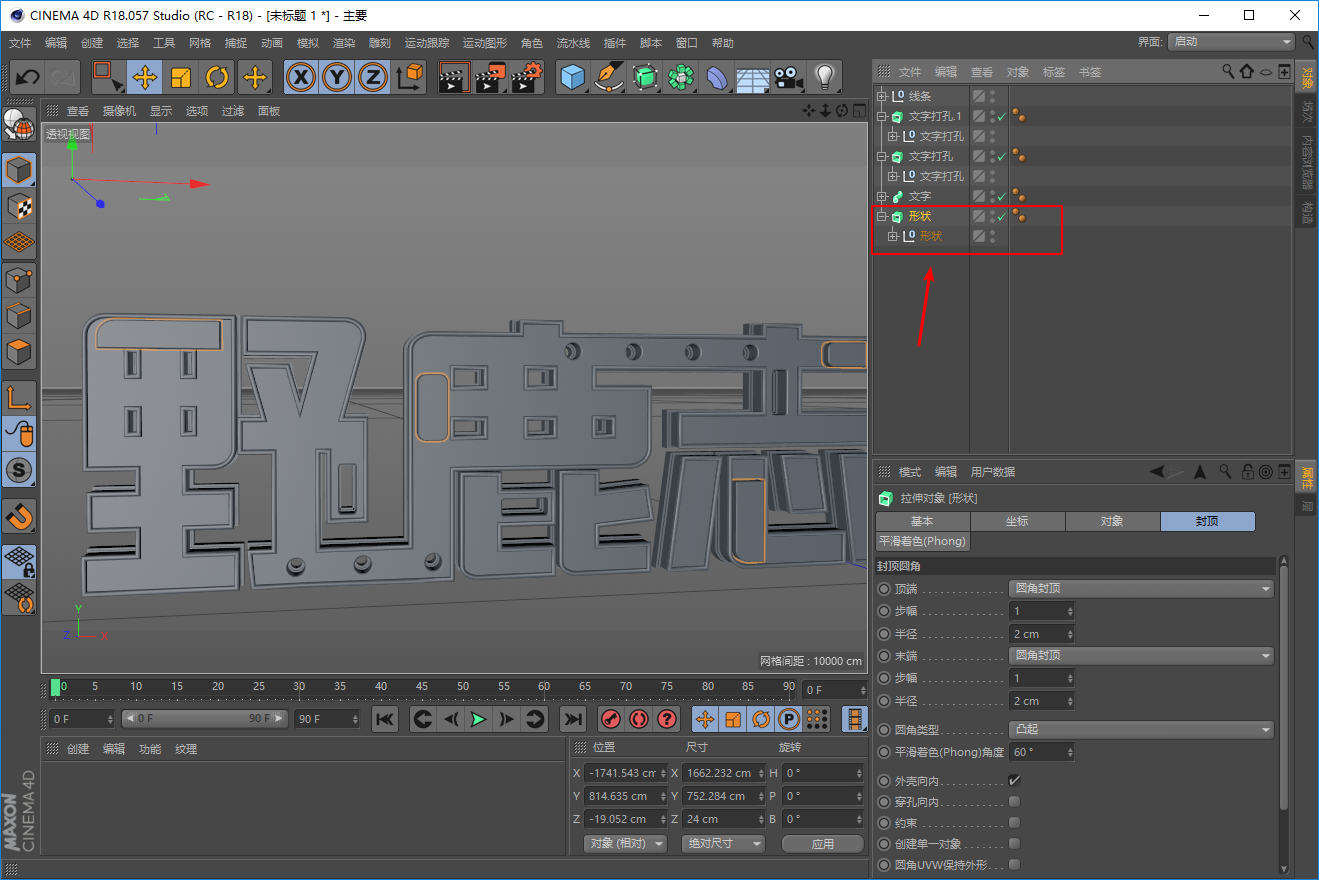
Task: Open the 顶端 cap type dropdown
Action: click(1141, 589)
